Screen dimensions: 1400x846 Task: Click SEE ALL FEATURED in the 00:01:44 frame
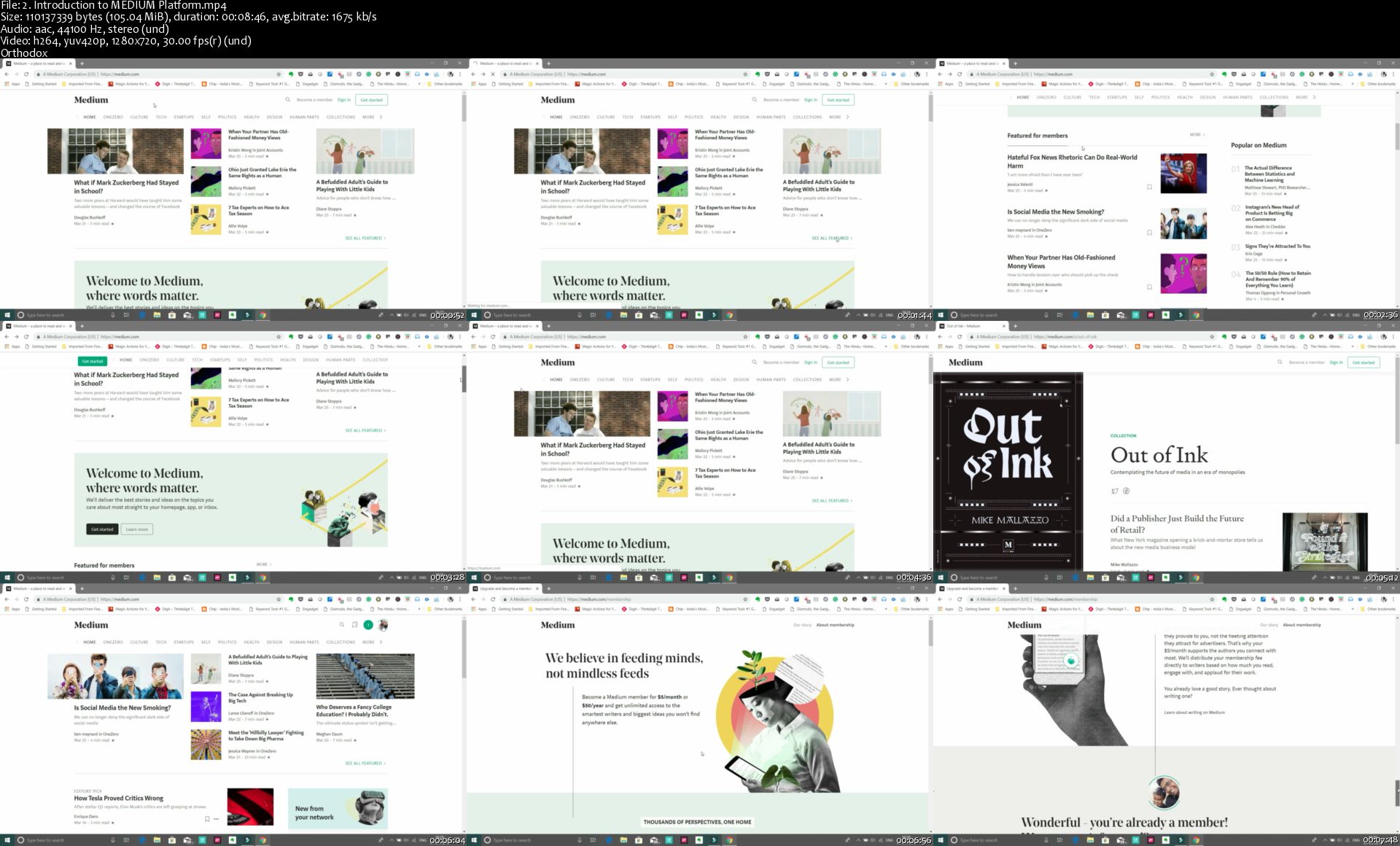(832, 238)
